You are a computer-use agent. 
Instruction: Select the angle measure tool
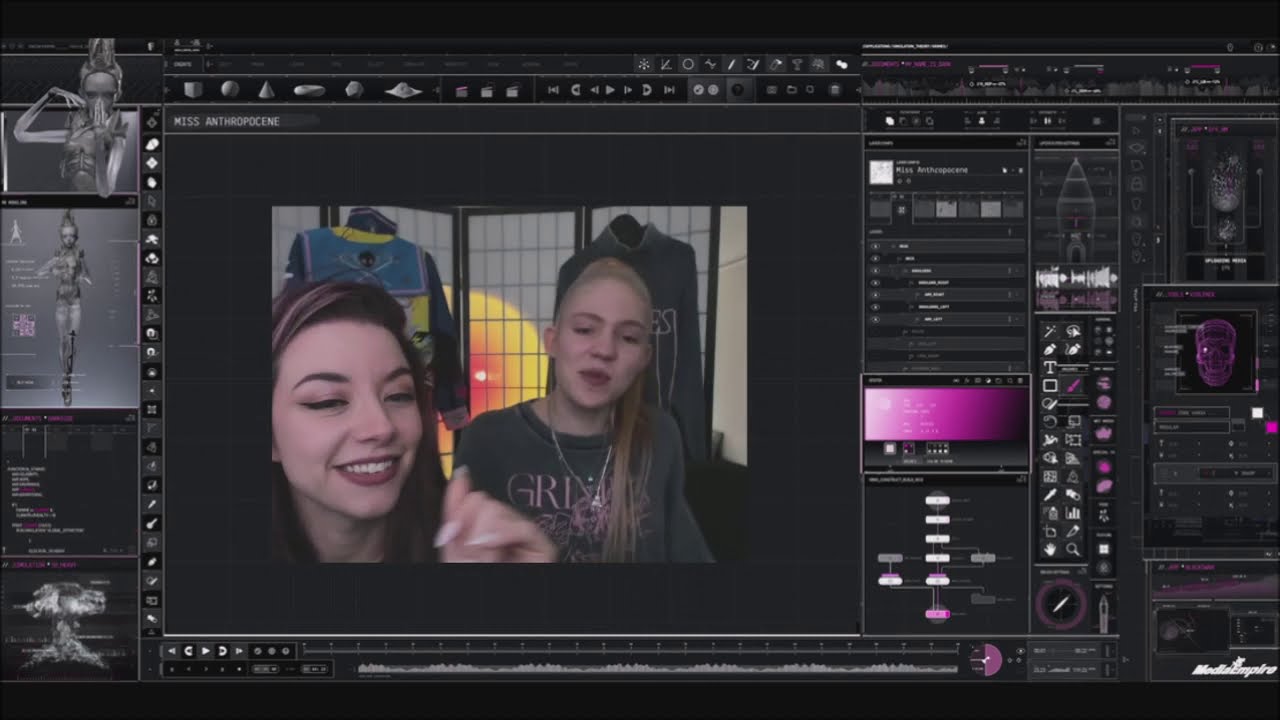pos(666,64)
